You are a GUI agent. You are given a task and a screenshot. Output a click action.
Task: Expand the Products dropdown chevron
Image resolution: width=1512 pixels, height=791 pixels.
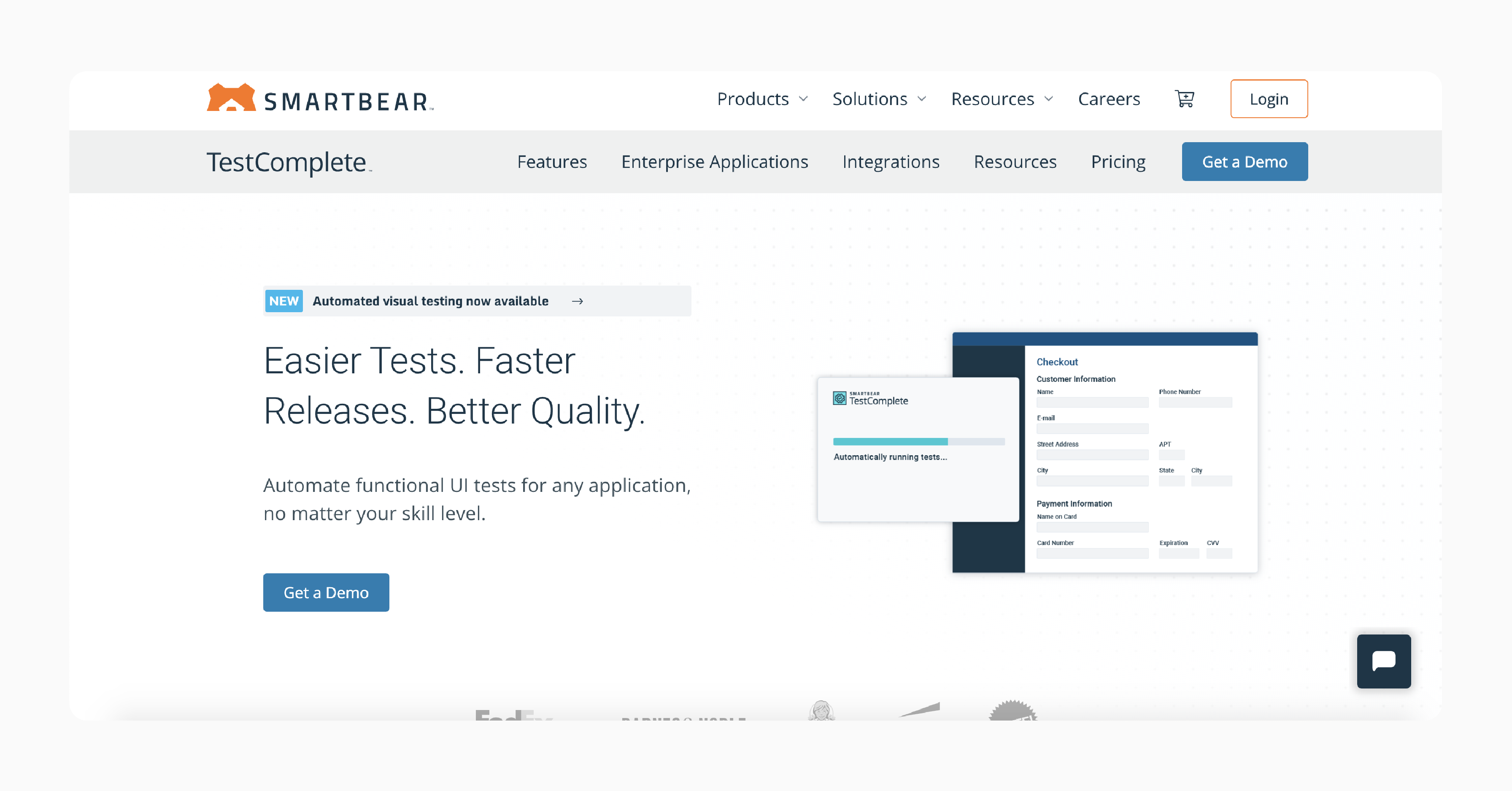[x=804, y=99]
